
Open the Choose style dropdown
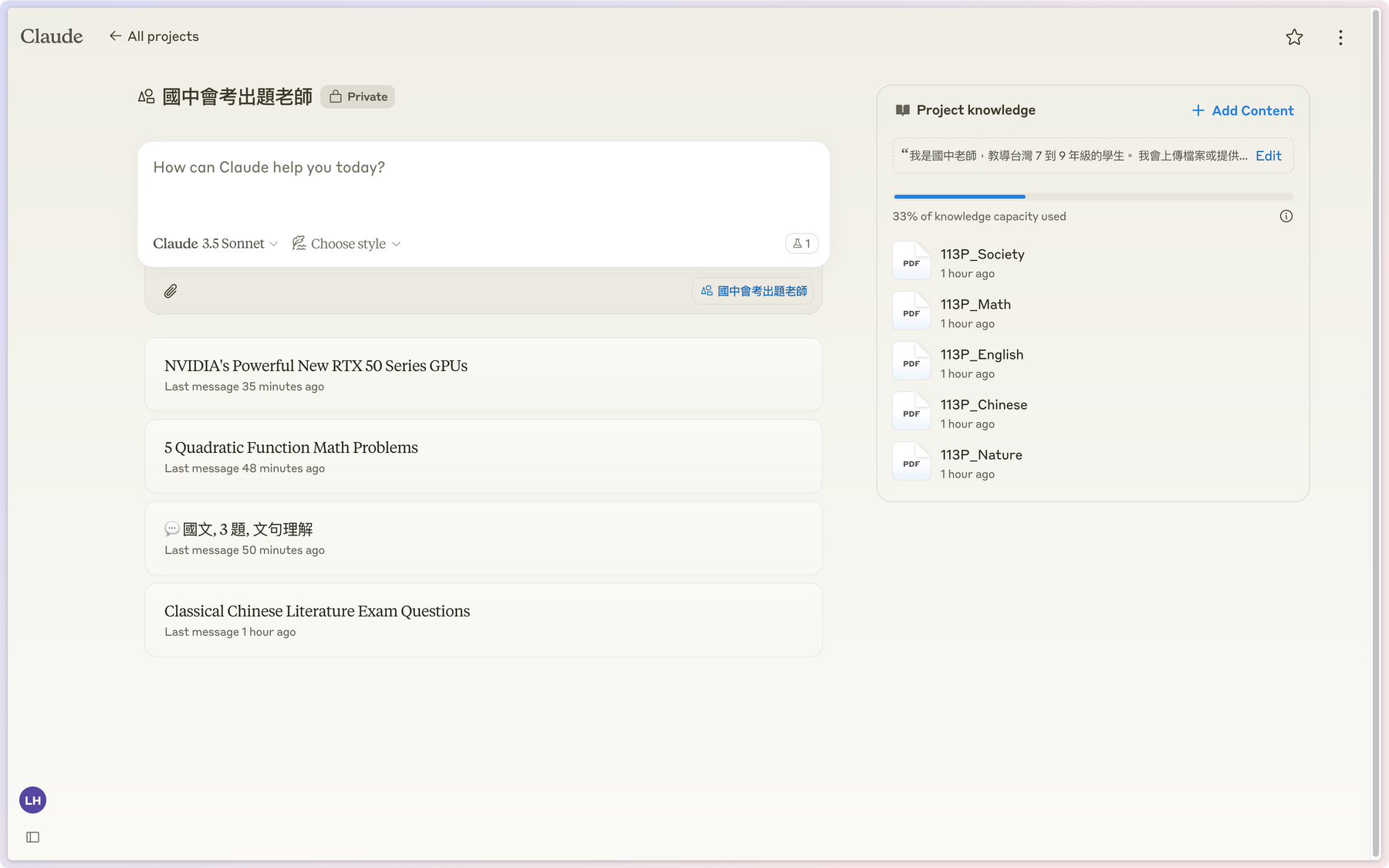point(346,244)
